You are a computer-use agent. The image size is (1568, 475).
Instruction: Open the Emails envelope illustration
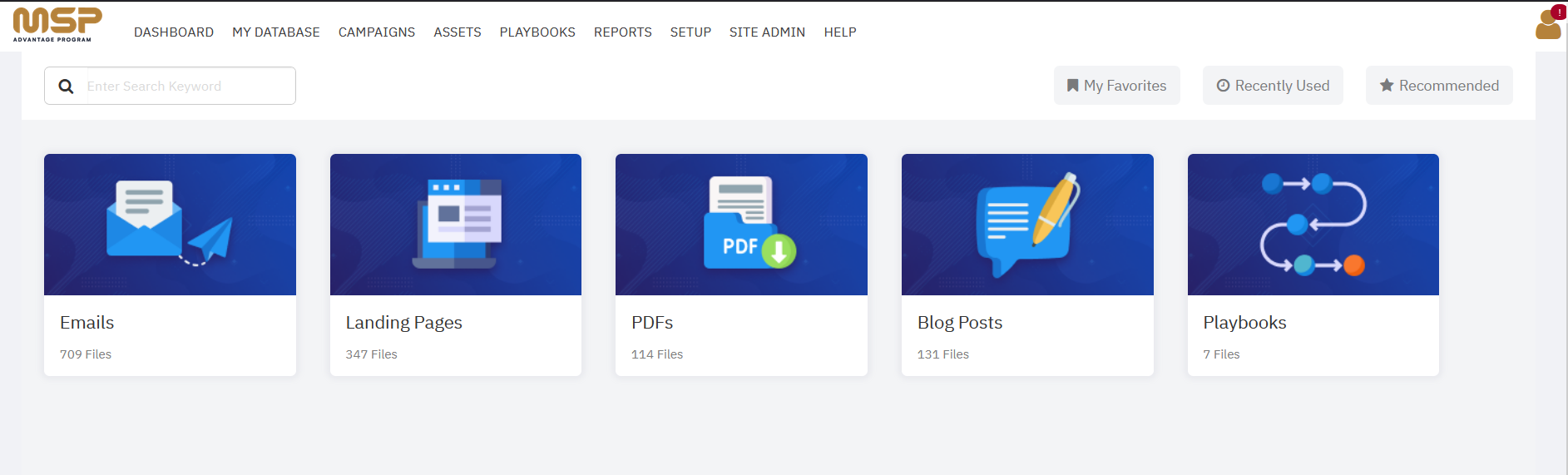click(x=170, y=225)
